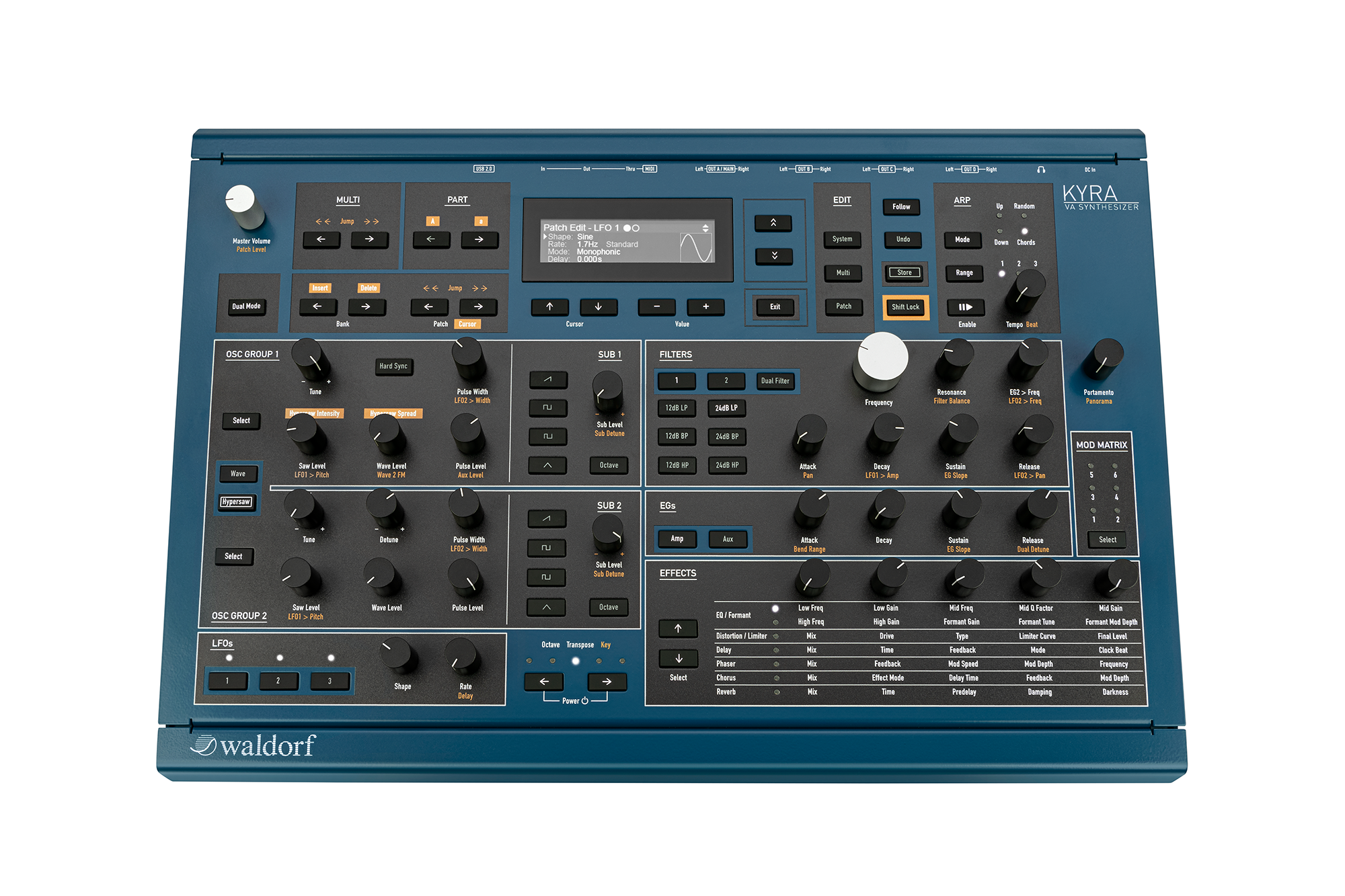Select LFO 3 button

330,681
